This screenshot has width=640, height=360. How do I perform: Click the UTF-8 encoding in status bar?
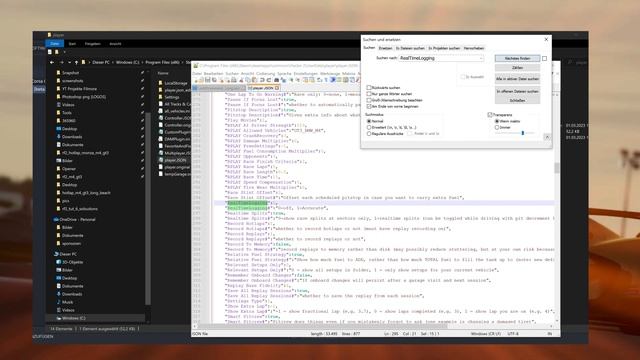tap(513, 334)
